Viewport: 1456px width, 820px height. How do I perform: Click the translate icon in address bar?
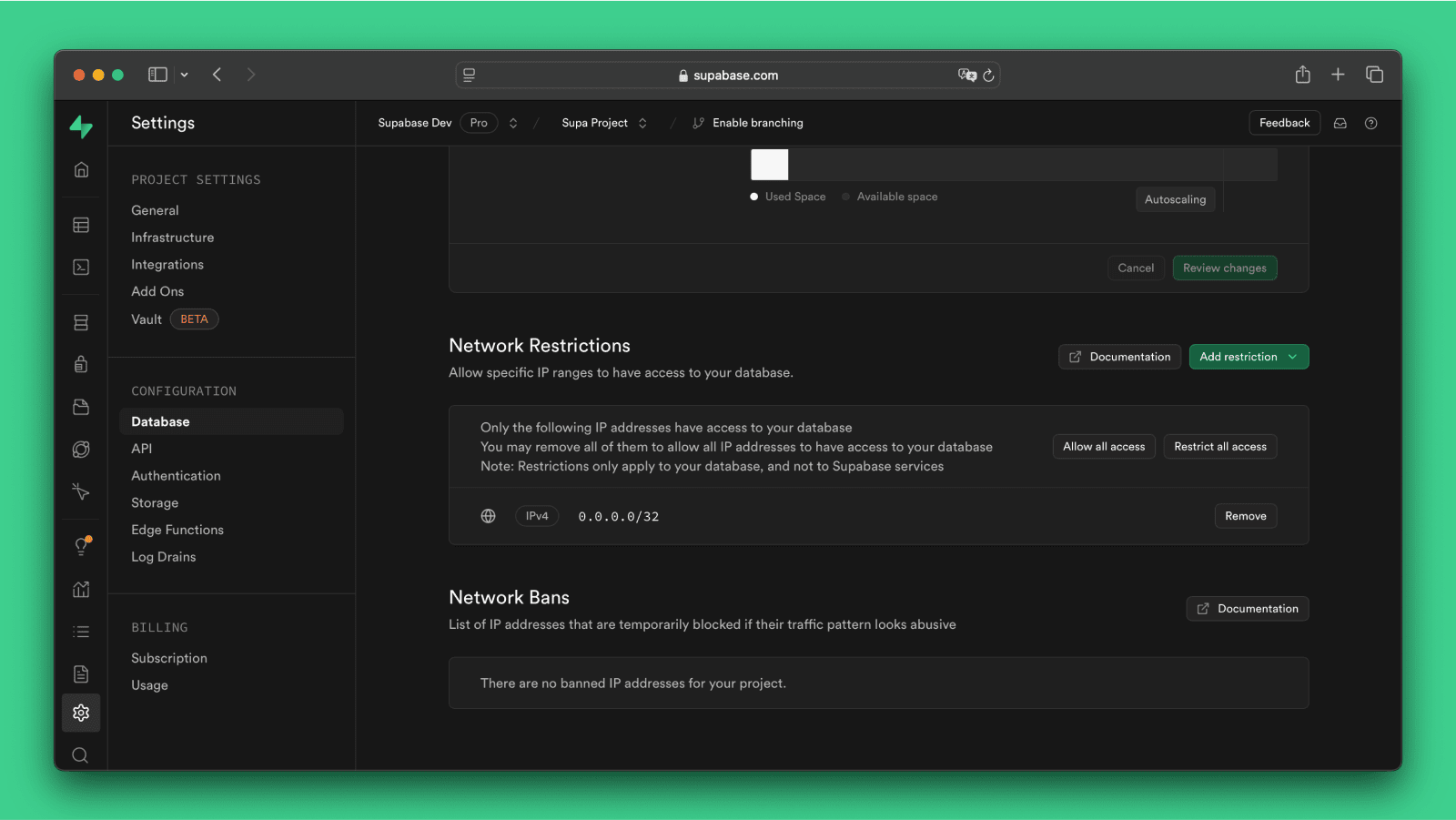coord(966,75)
